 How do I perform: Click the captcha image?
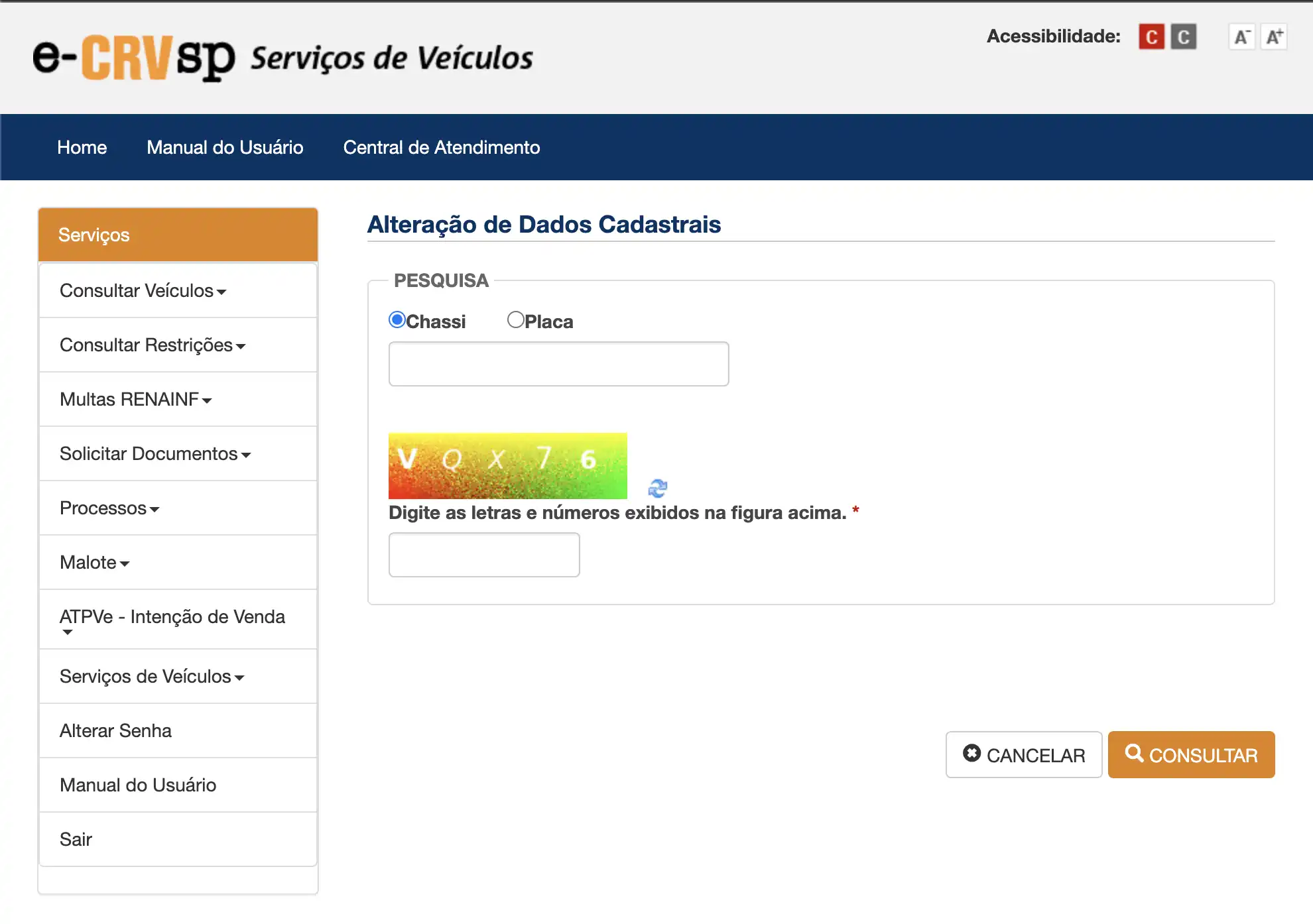click(507, 465)
